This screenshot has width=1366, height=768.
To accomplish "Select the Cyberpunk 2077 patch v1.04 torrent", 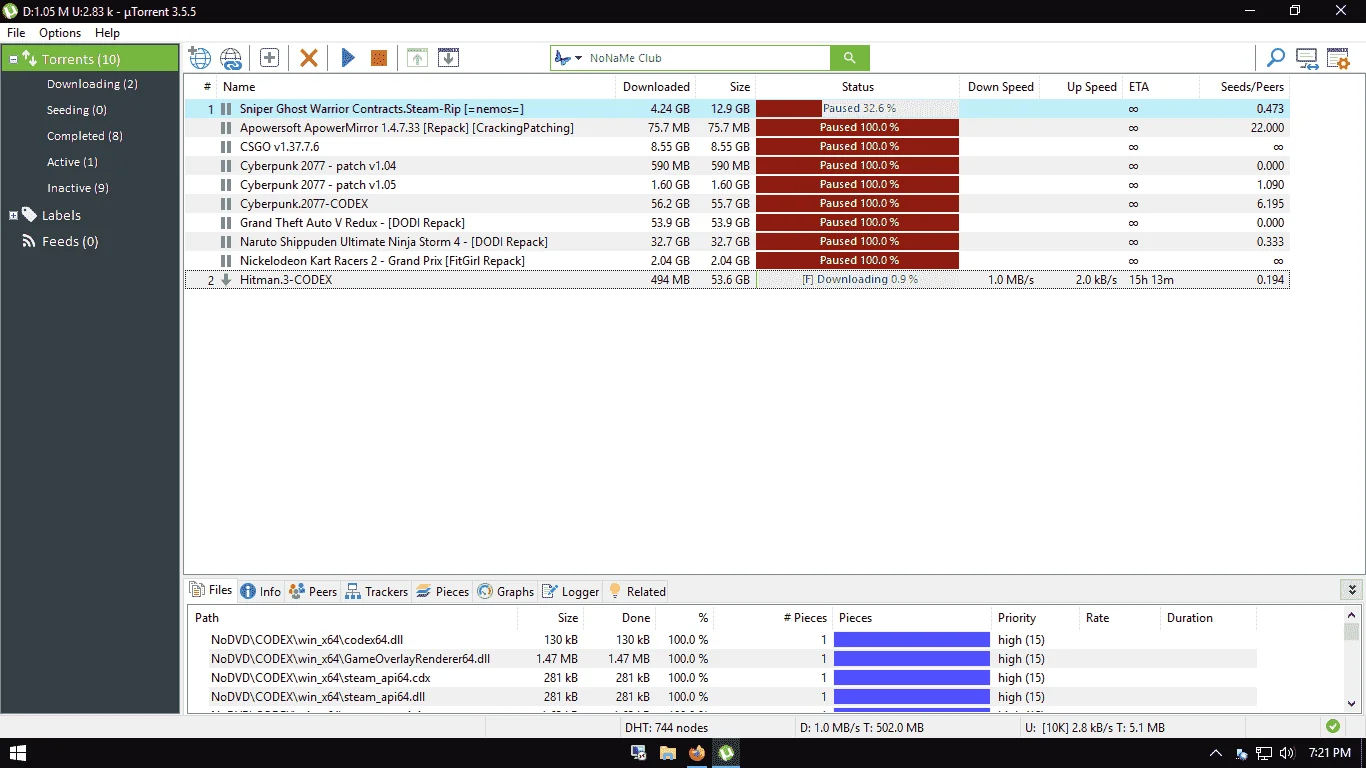I will pos(737,166).
